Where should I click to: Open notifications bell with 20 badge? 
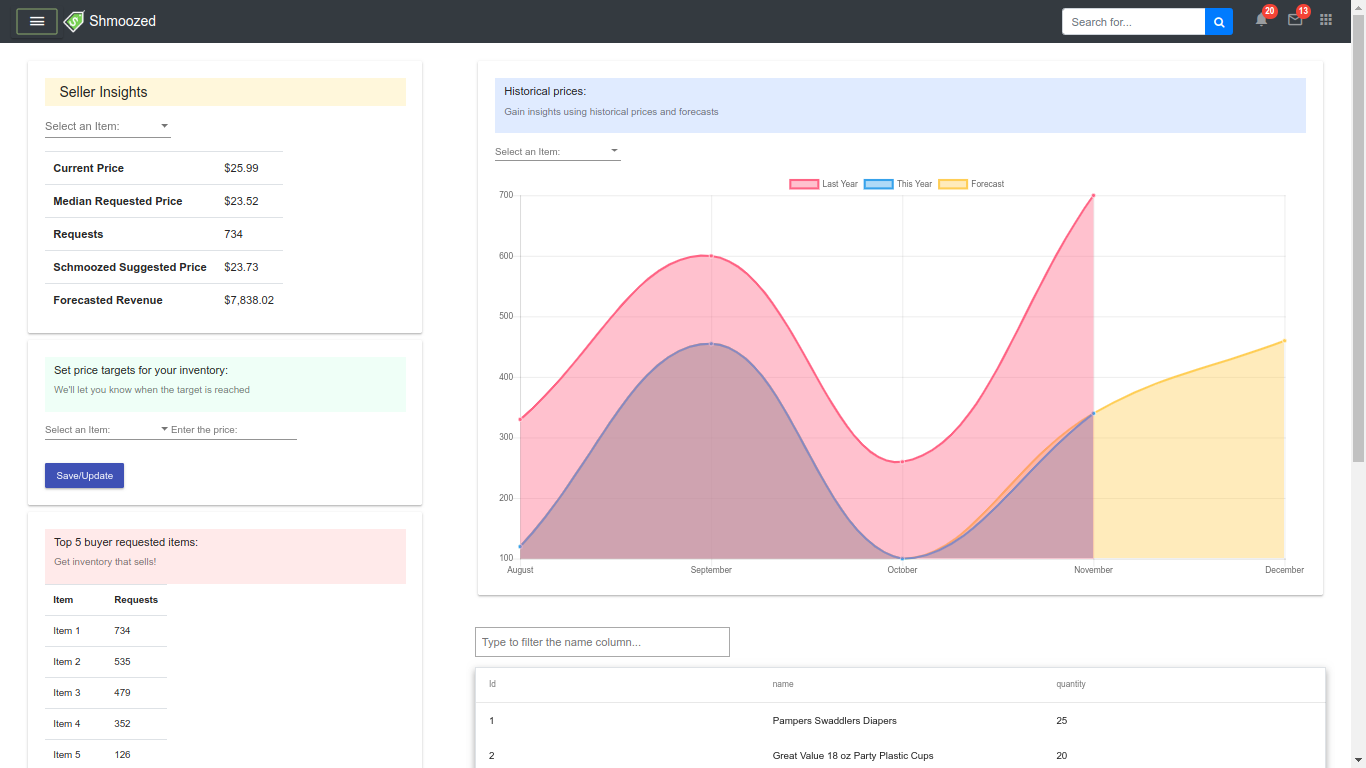[x=1262, y=19]
